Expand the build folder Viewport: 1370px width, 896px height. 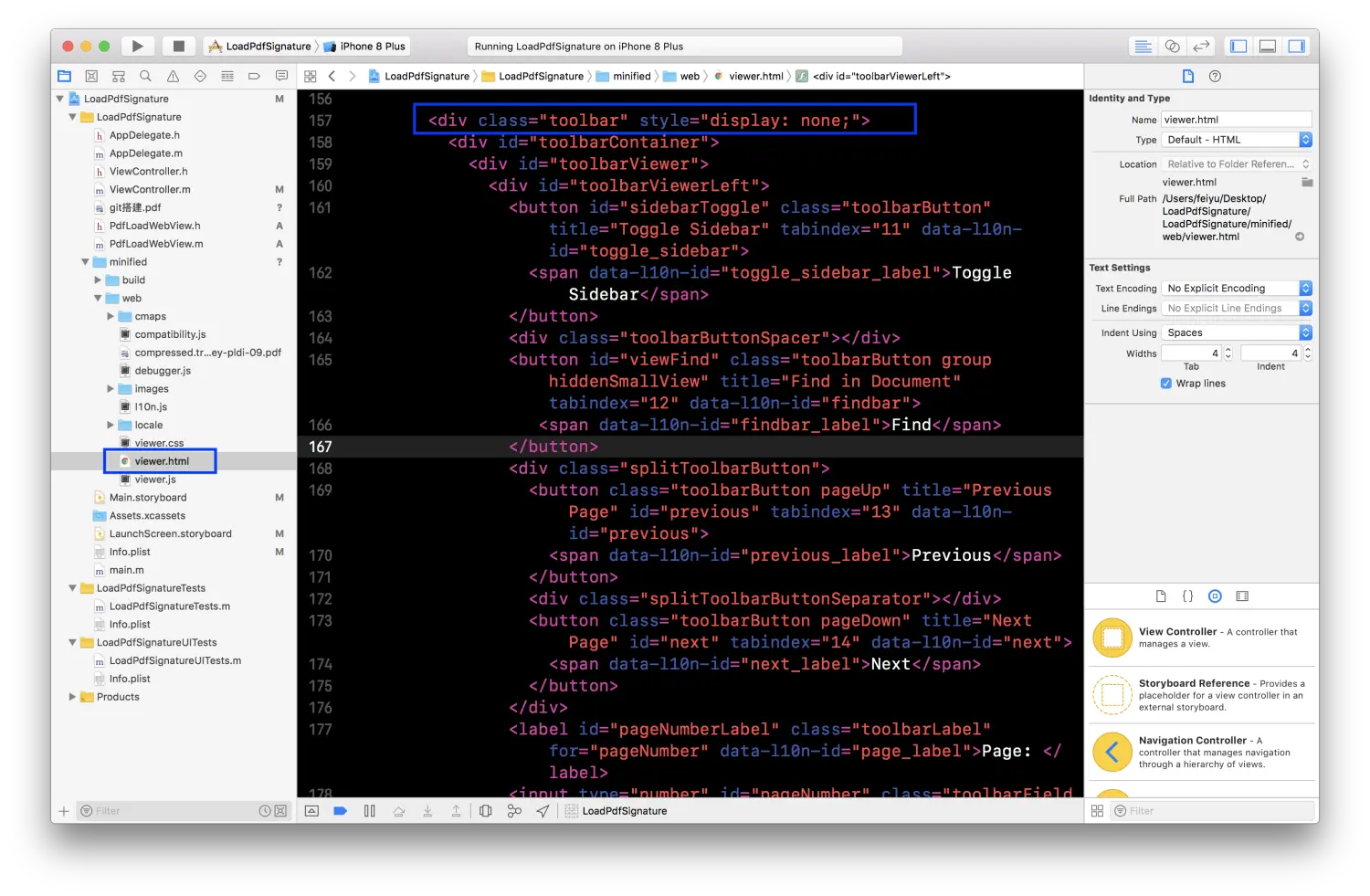(x=98, y=280)
